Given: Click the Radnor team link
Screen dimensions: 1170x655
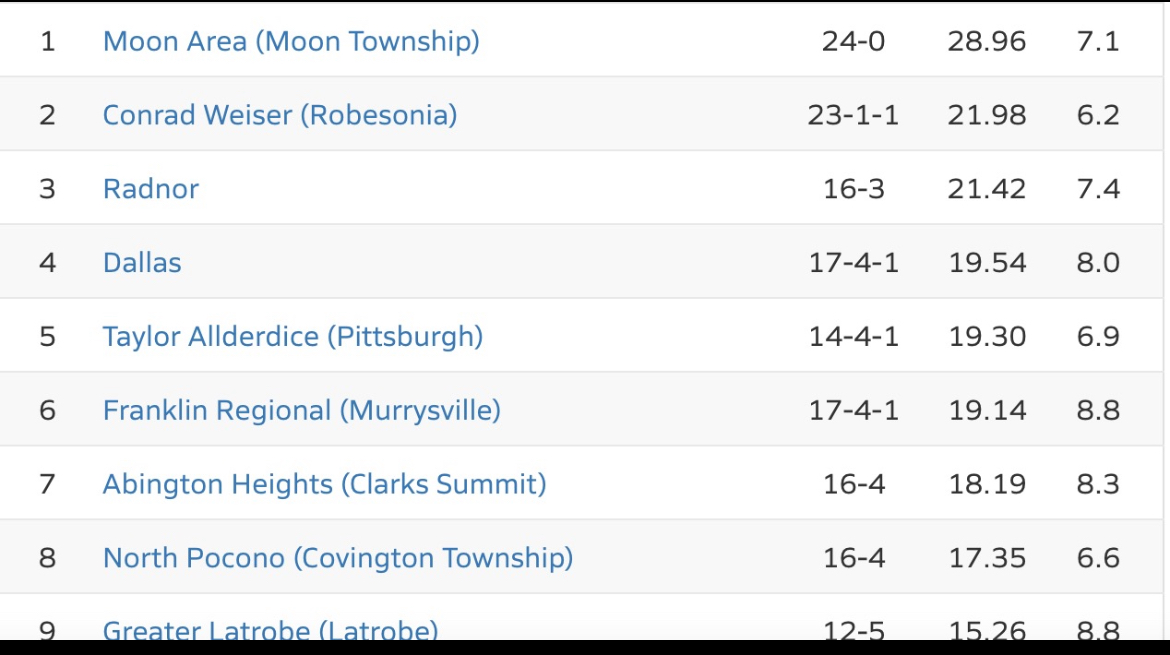Looking at the screenshot, I should click(x=151, y=189).
